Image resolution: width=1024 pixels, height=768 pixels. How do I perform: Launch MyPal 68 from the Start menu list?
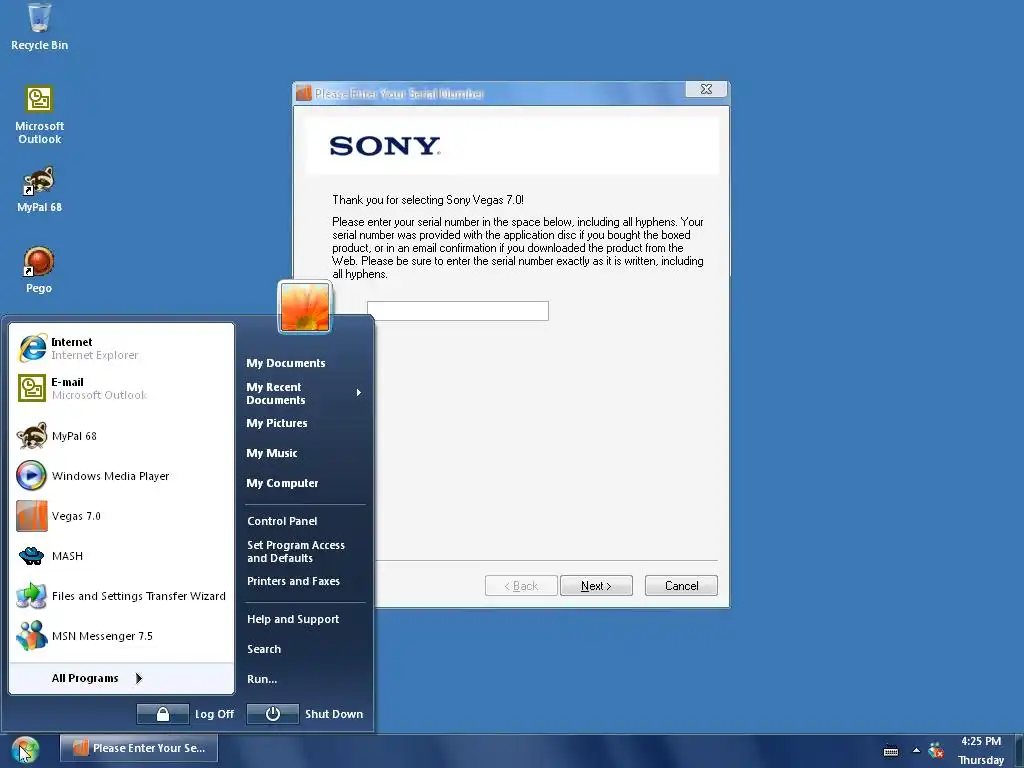coord(121,436)
